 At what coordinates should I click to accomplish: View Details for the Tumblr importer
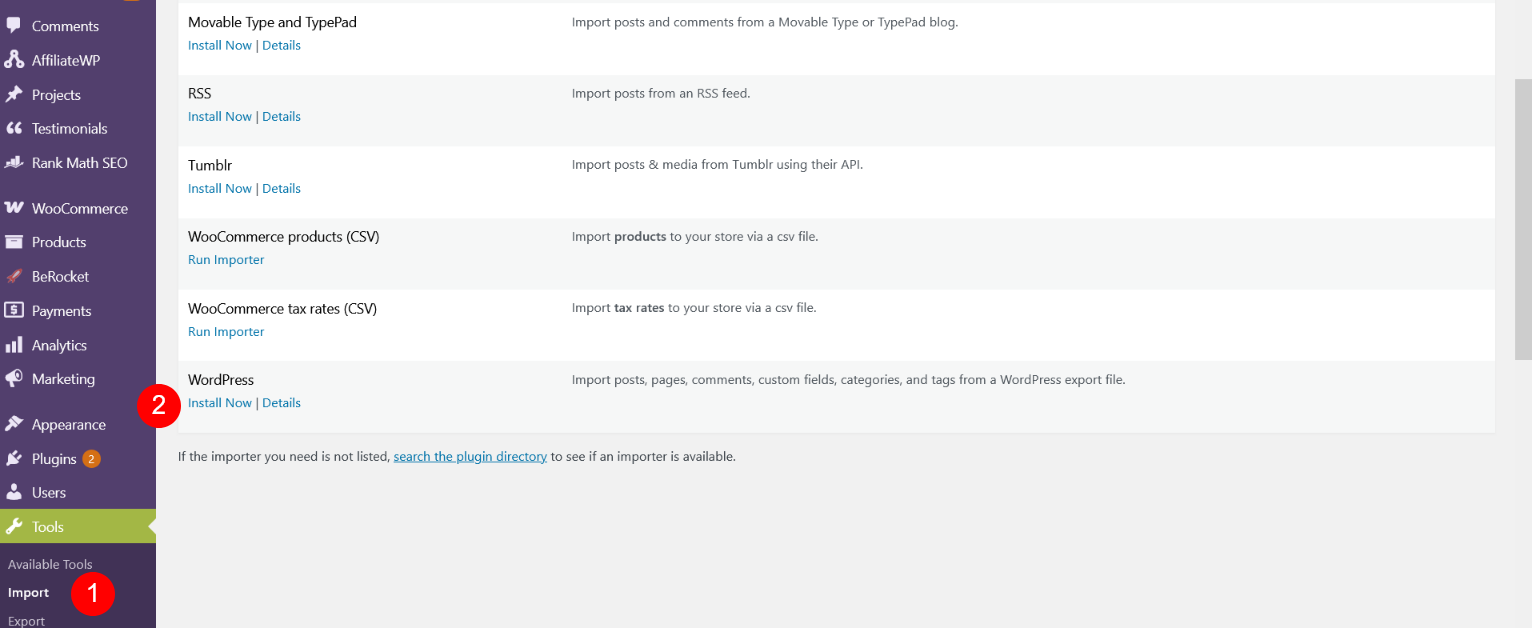click(x=281, y=188)
